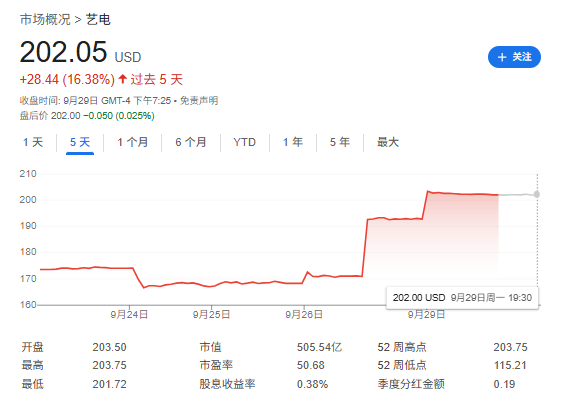The image size is (561, 403).
Task: Click the 52 周低点 value 115.21
Action: point(510,365)
